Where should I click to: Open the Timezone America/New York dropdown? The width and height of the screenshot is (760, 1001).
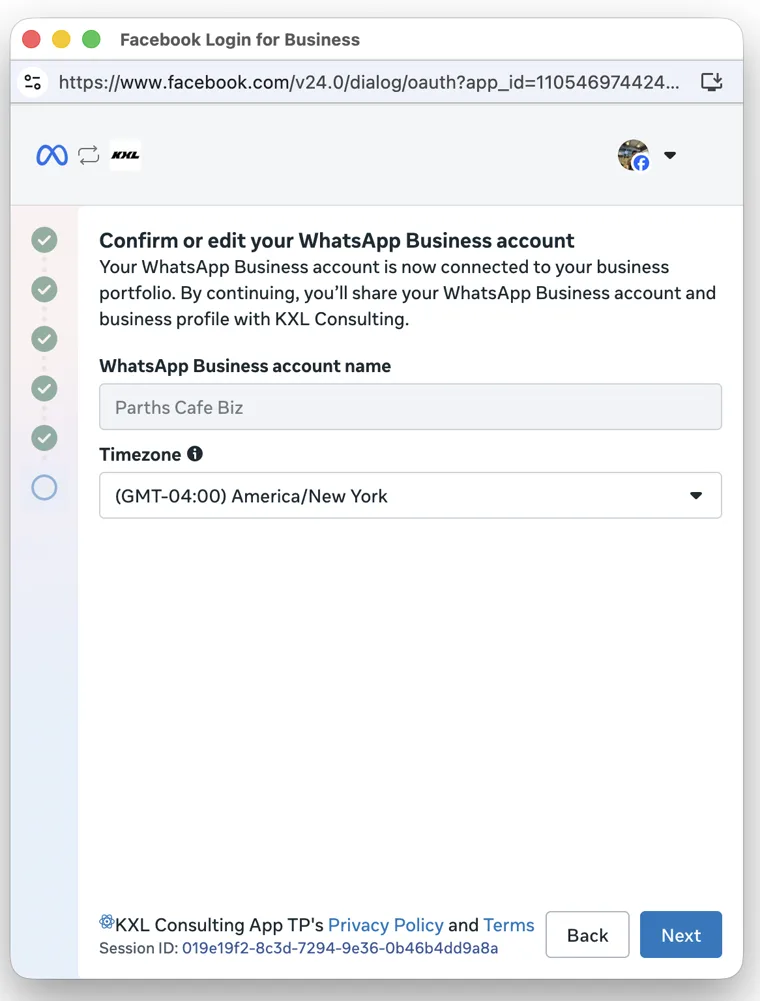point(411,495)
